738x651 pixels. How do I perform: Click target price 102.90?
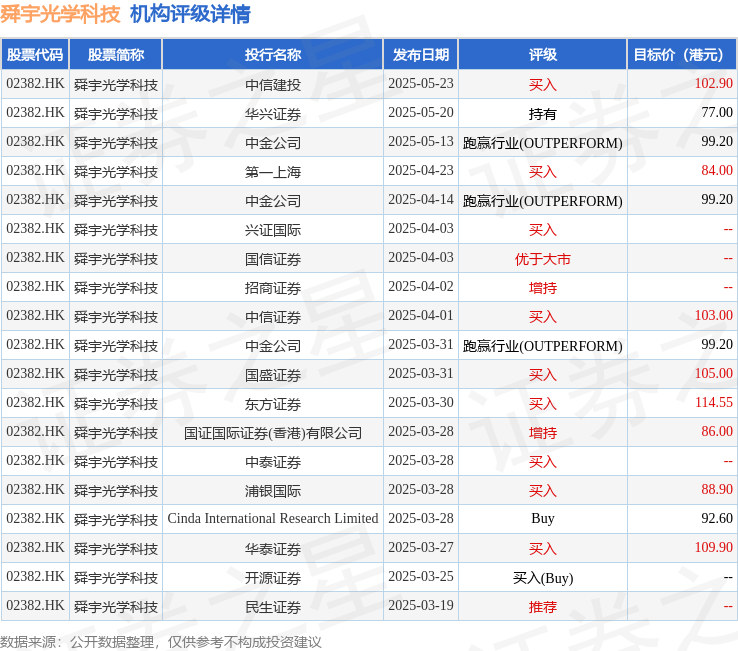coord(714,83)
